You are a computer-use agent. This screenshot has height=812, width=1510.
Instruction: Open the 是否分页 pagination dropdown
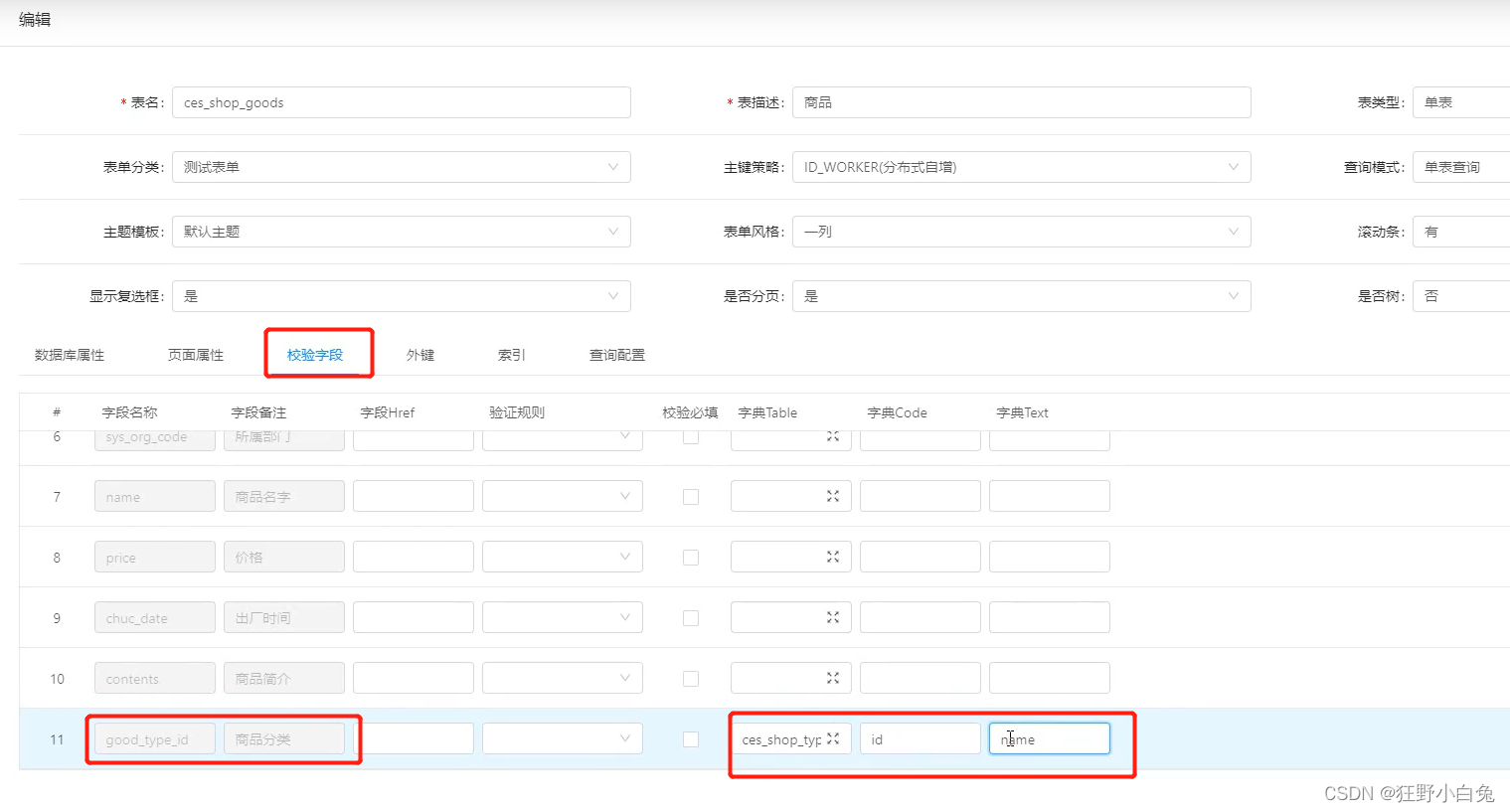pos(1021,295)
